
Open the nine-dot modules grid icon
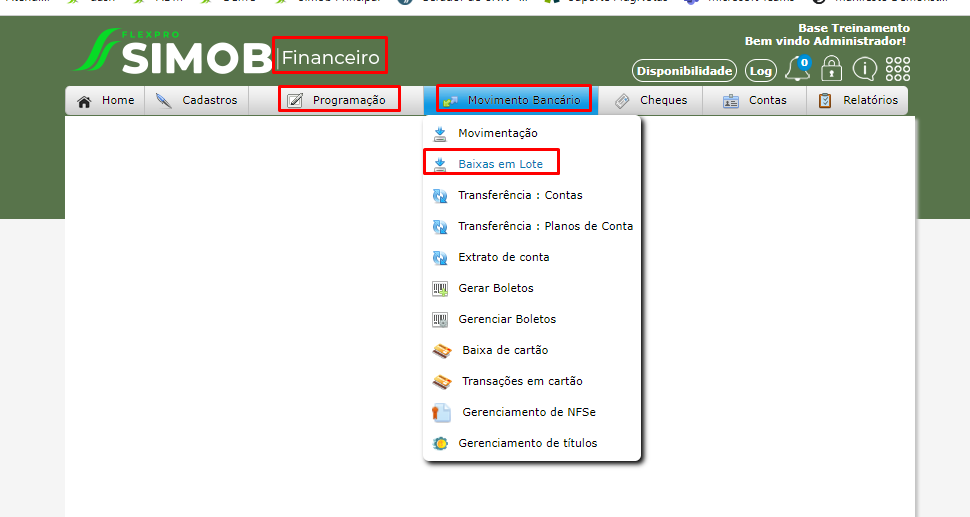[x=898, y=69]
